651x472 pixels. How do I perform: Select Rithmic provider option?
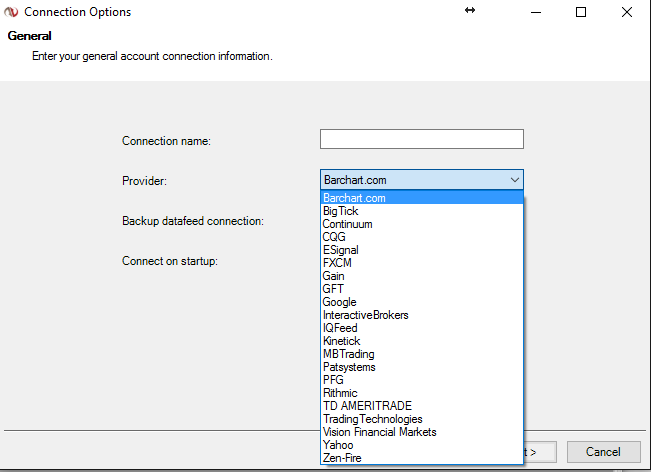tap(422, 393)
